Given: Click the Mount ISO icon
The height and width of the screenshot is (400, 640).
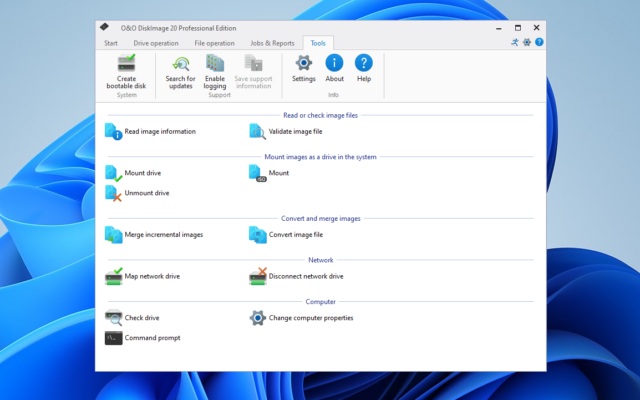Looking at the screenshot, I should [258, 173].
